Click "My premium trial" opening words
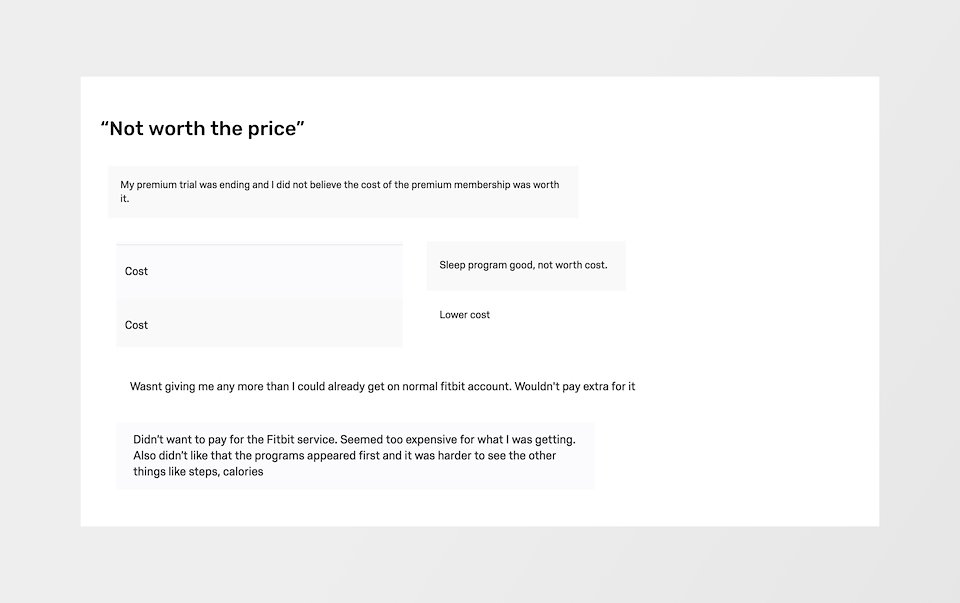Screen dimensions: 960x603 coord(158,184)
